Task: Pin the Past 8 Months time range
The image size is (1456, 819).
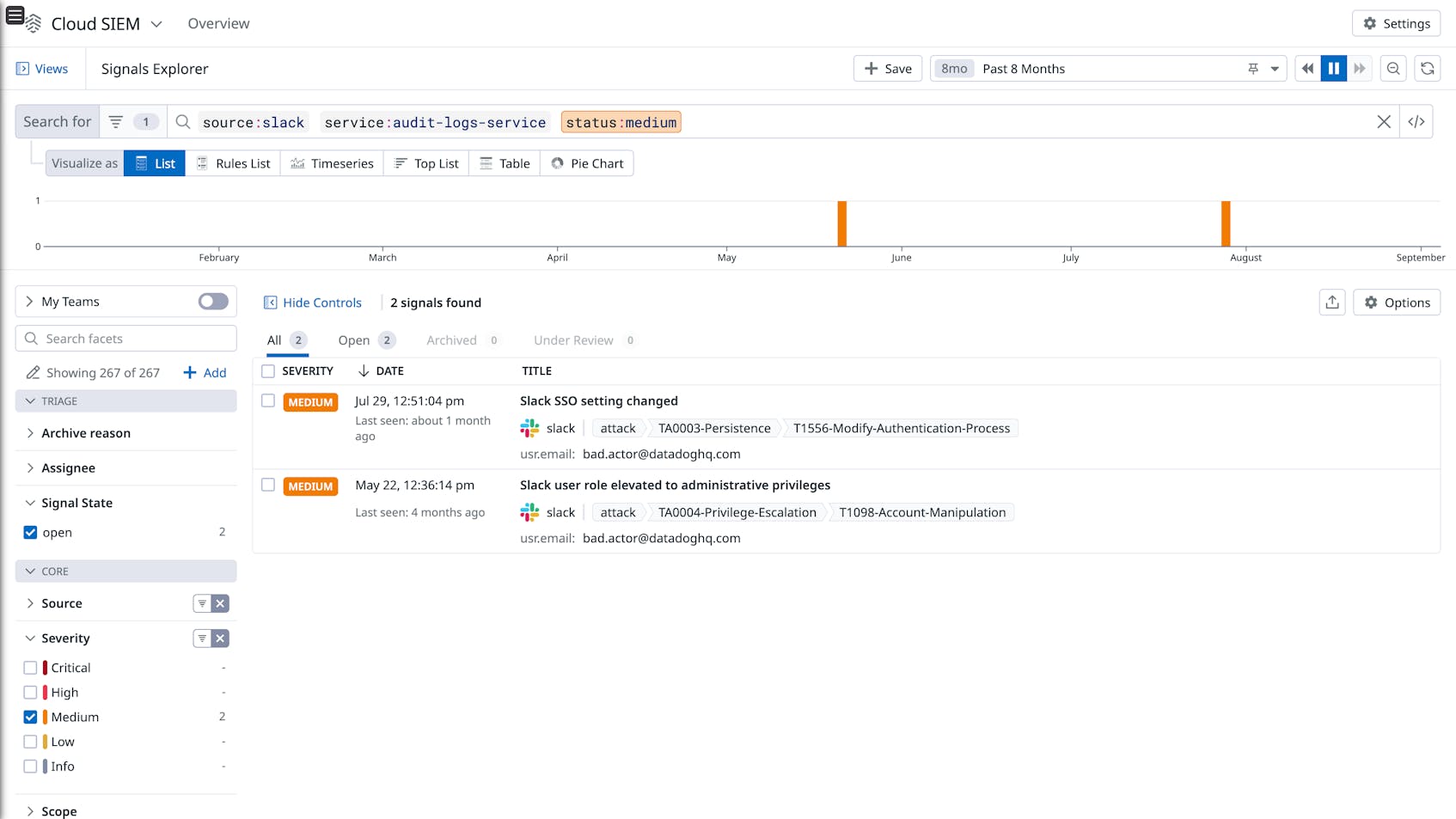Action: coord(1253,68)
